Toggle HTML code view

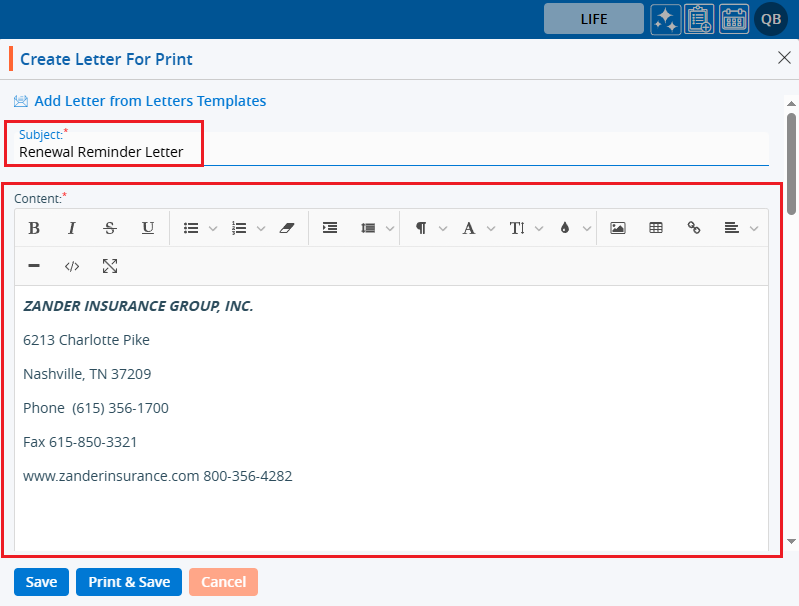pyautogui.click(x=72, y=266)
